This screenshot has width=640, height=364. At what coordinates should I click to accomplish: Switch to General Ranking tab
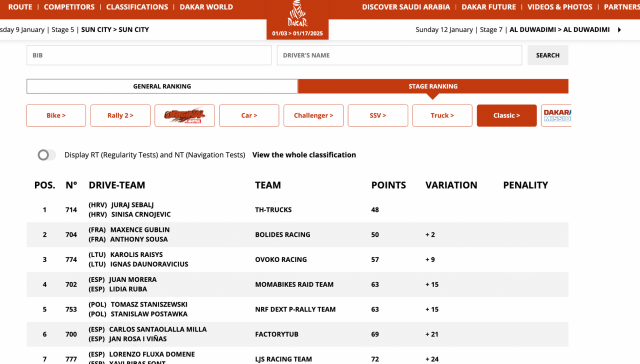pyautogui.click(x=162, y=87)
